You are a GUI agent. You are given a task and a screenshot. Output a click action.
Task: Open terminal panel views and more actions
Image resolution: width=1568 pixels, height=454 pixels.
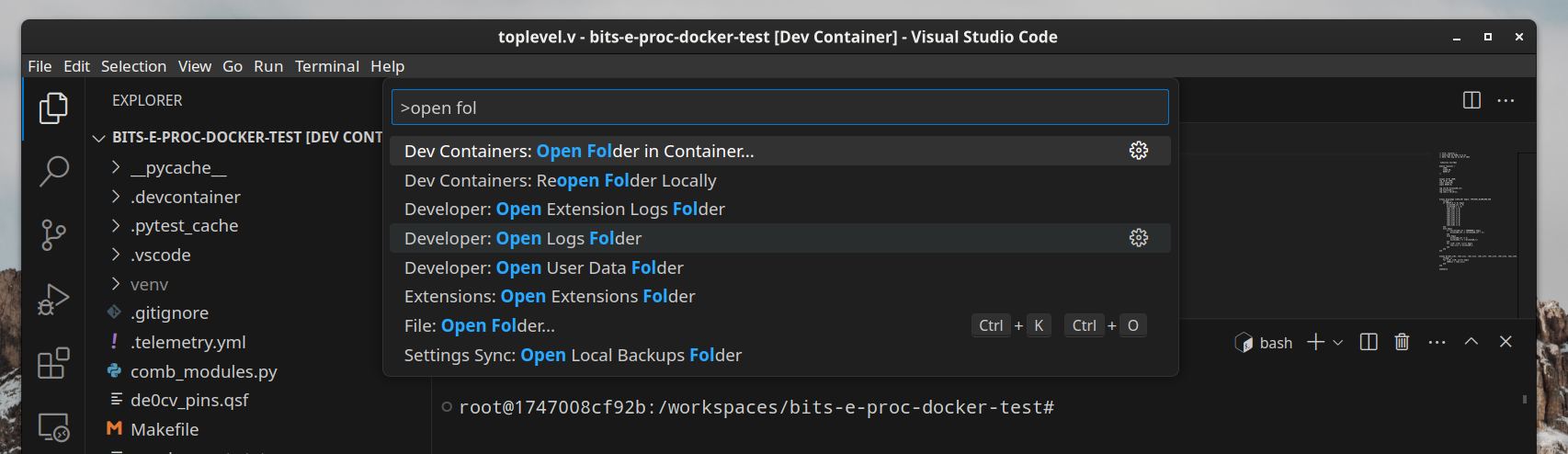click(1437, 342)
